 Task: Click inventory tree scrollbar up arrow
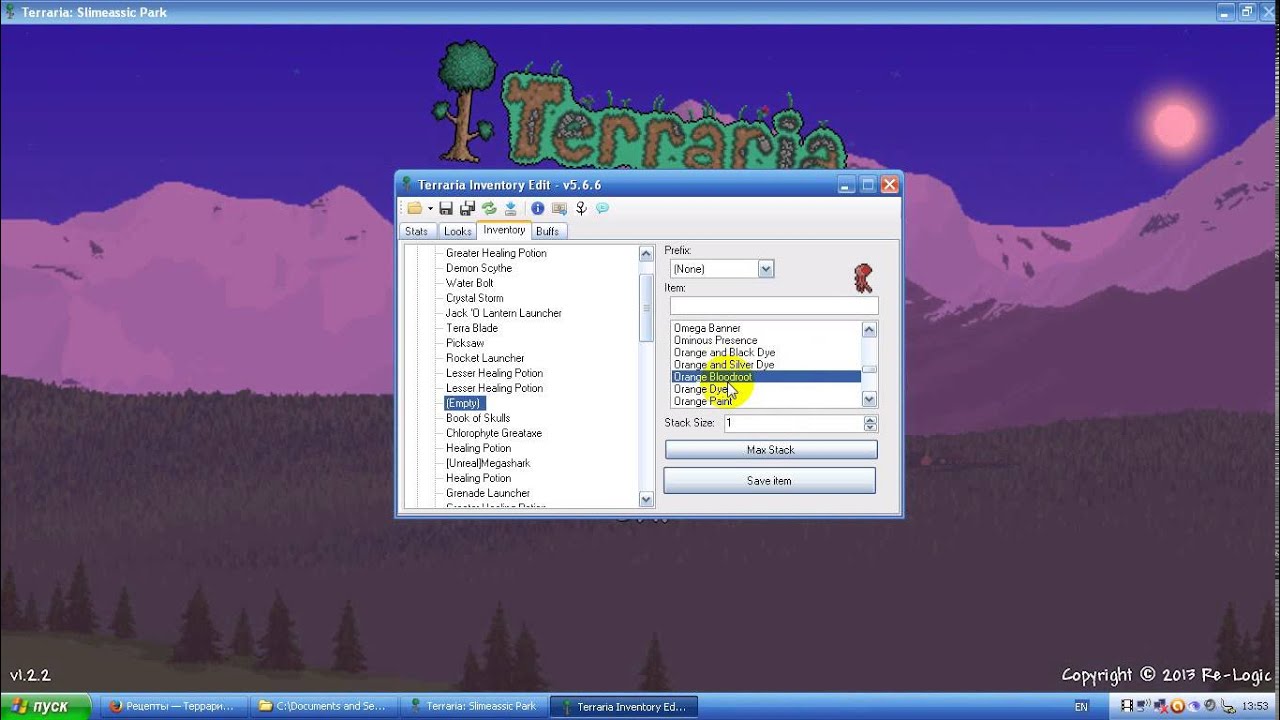pyautogui.click(x=645, y=254)
